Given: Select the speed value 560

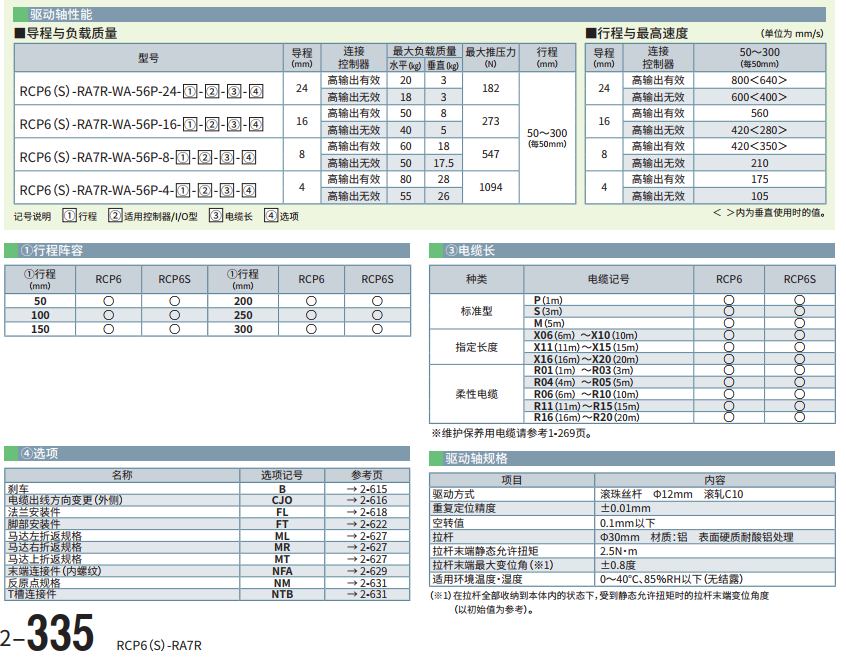Looking at the screenshot, I should [759, 113].
